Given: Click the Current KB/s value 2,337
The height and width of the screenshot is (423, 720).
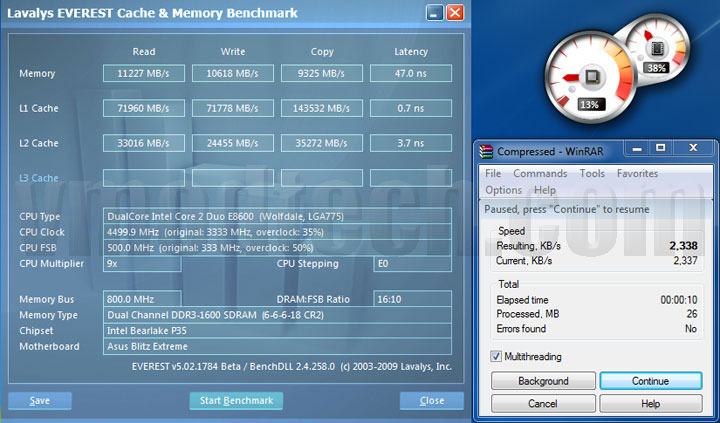Looking at the screenshot, I should click(x=685, y=260).
